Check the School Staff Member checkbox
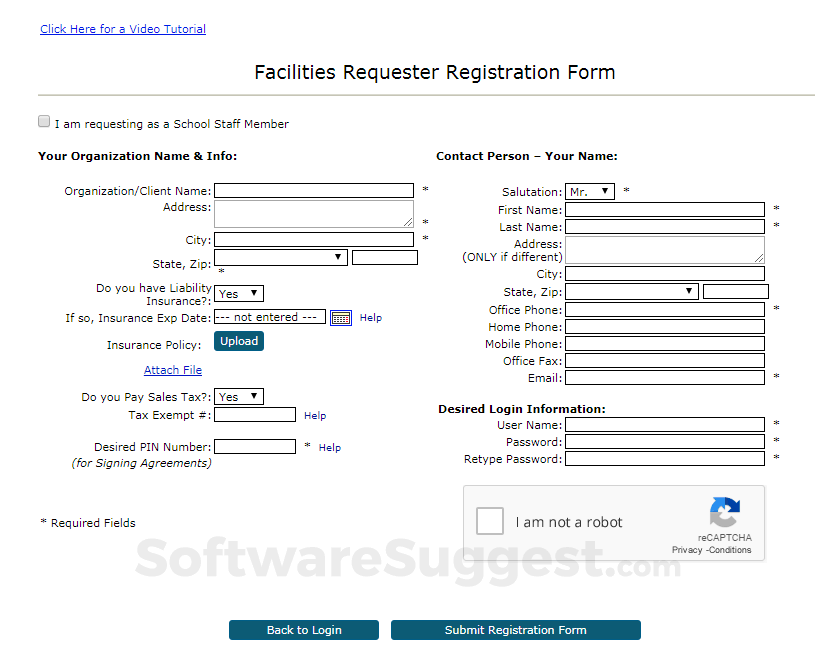The width and height of the screenshot is (815, 656). click(44, 122)
